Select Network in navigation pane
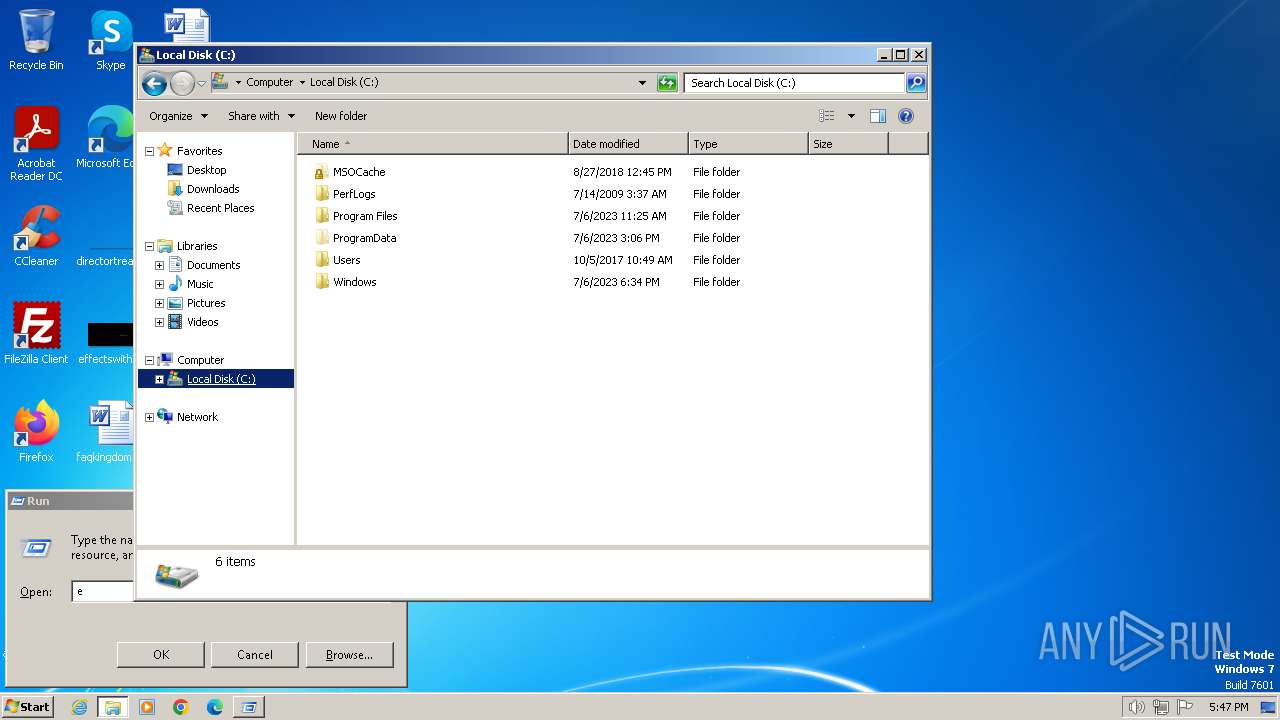Screen dimensions: 1280x720 click(197, 417)
